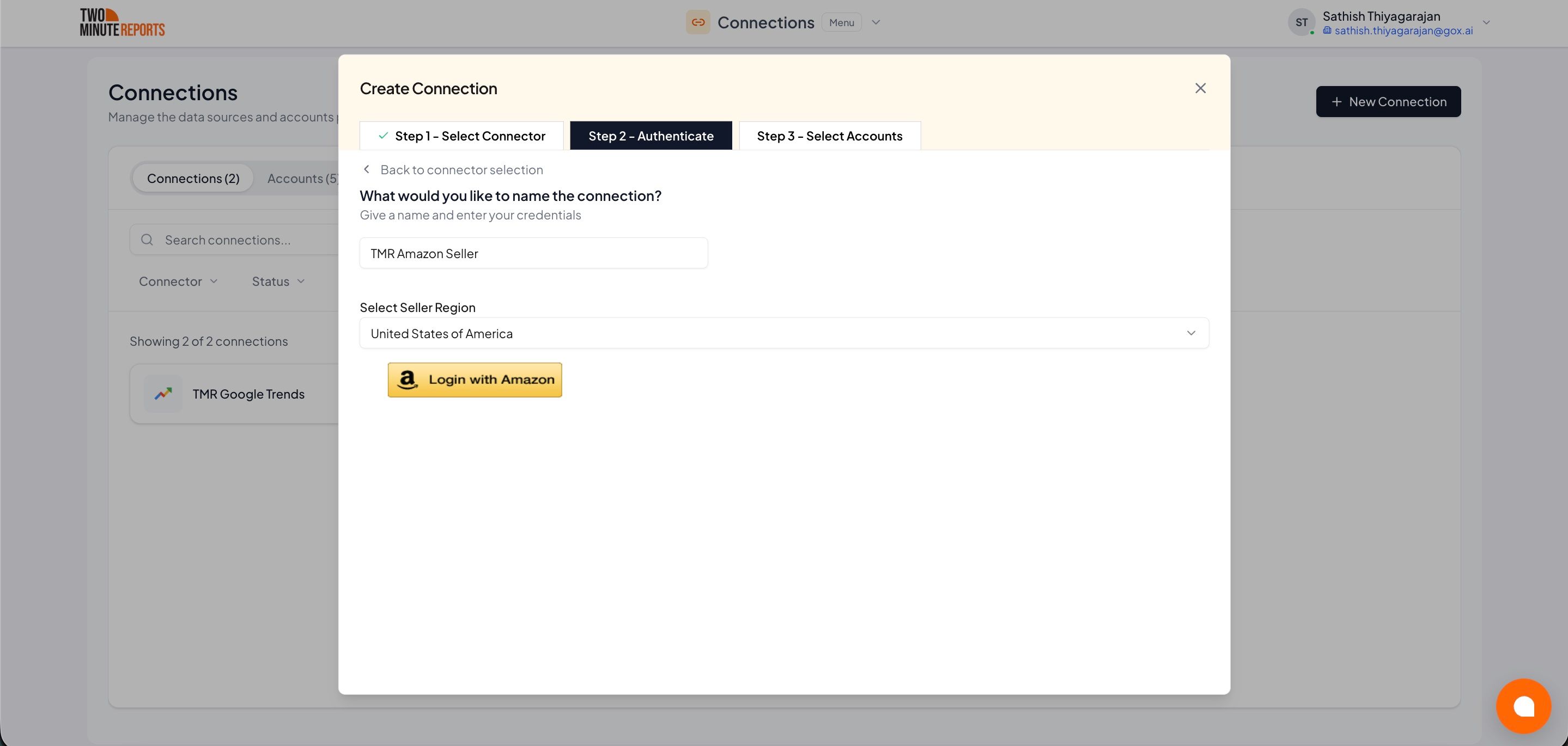The image size is (1568, 746).
Task: Expand the user account menu chevron
Action: coord(1486,22)
